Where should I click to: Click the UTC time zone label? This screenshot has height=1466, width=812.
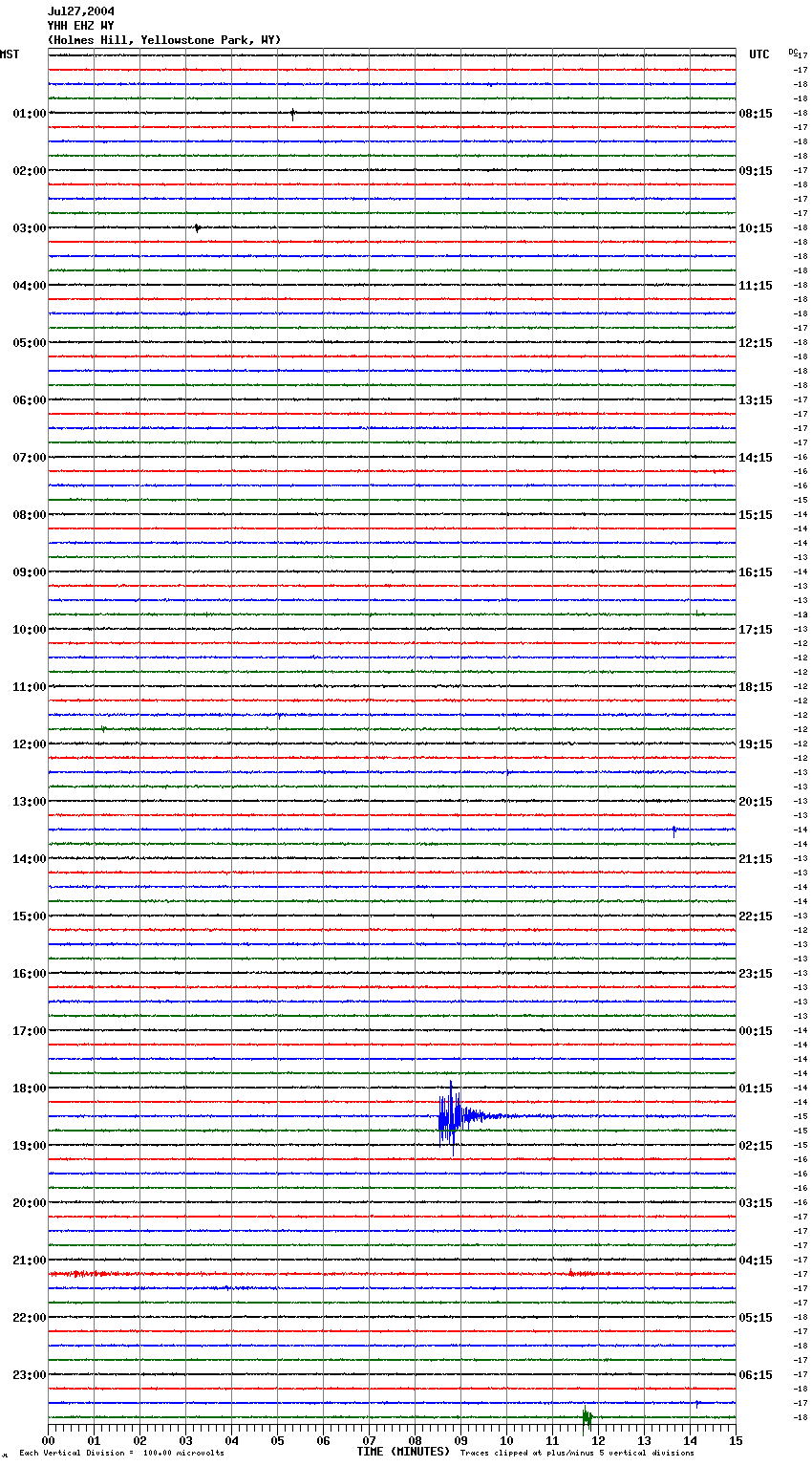(759, 54)
